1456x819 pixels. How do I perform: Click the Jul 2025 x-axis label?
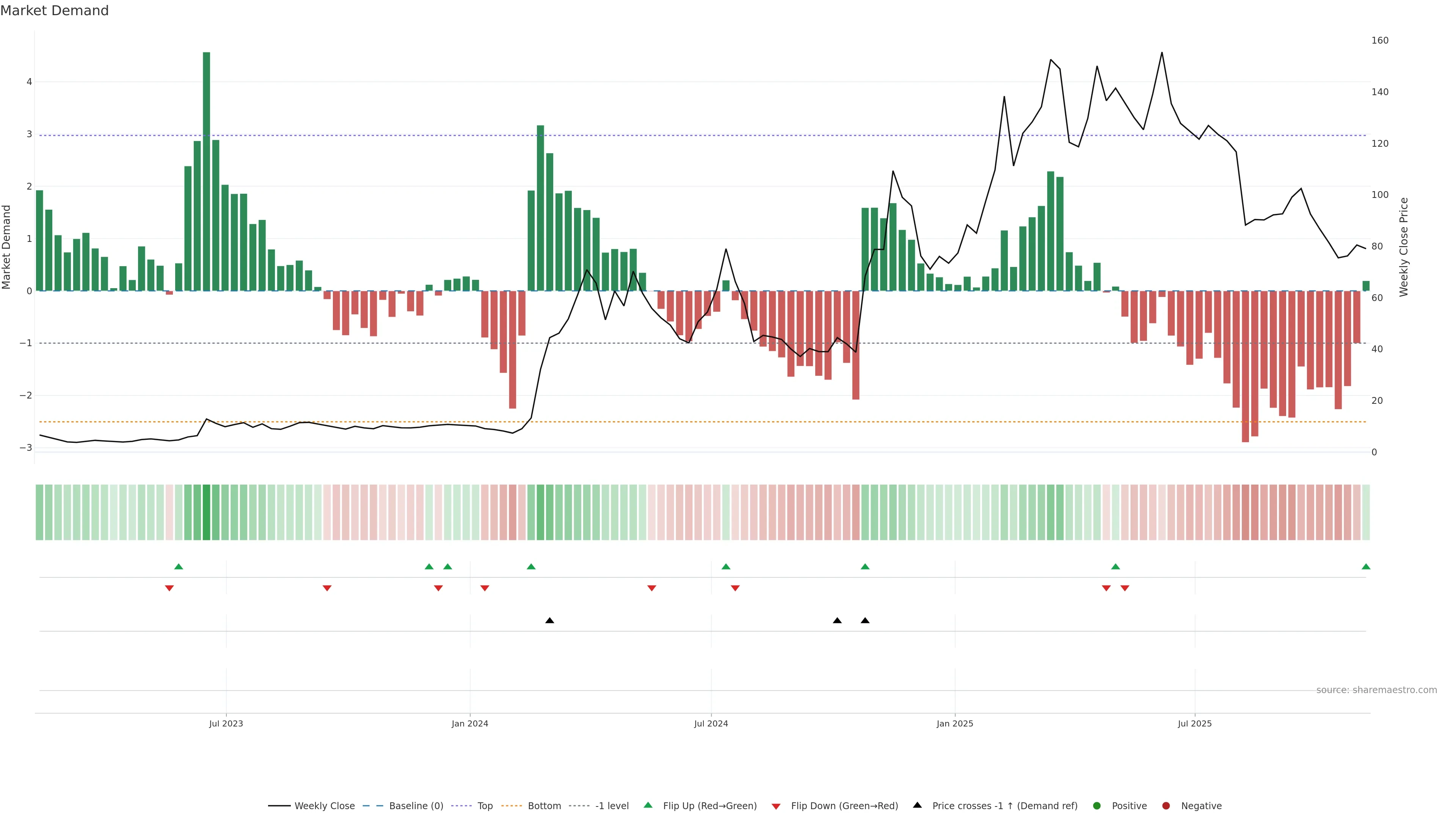1194,724
